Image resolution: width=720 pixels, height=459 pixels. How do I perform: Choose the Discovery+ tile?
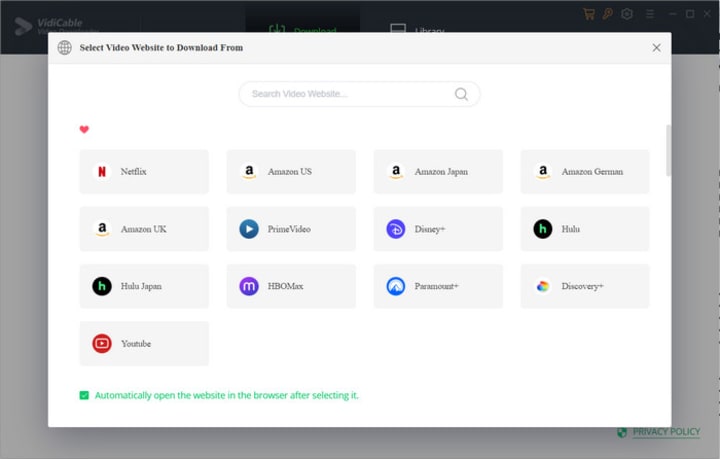click(x=585, y=286)
